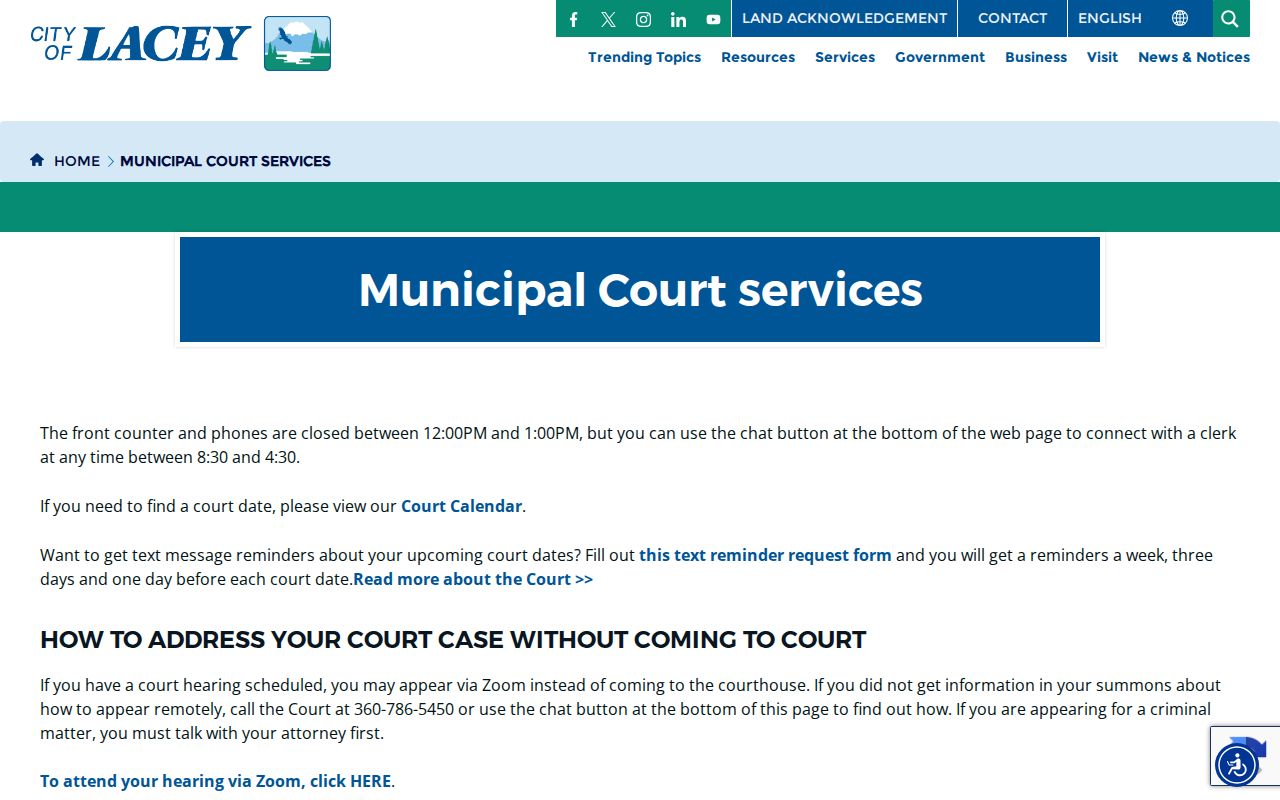Image resolution: width=1280 pixels, height=800 pixels.
Task: Click the search magnifier icon
Action: (1230, 18)
